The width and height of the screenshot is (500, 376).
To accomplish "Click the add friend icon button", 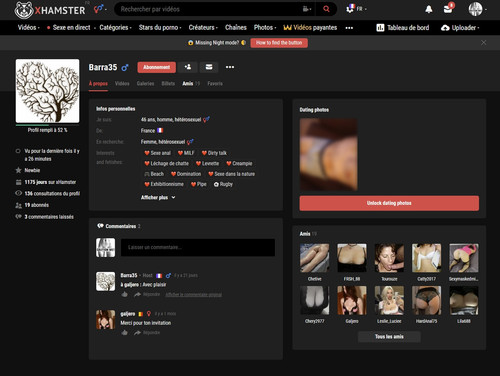I will point(188,67).
